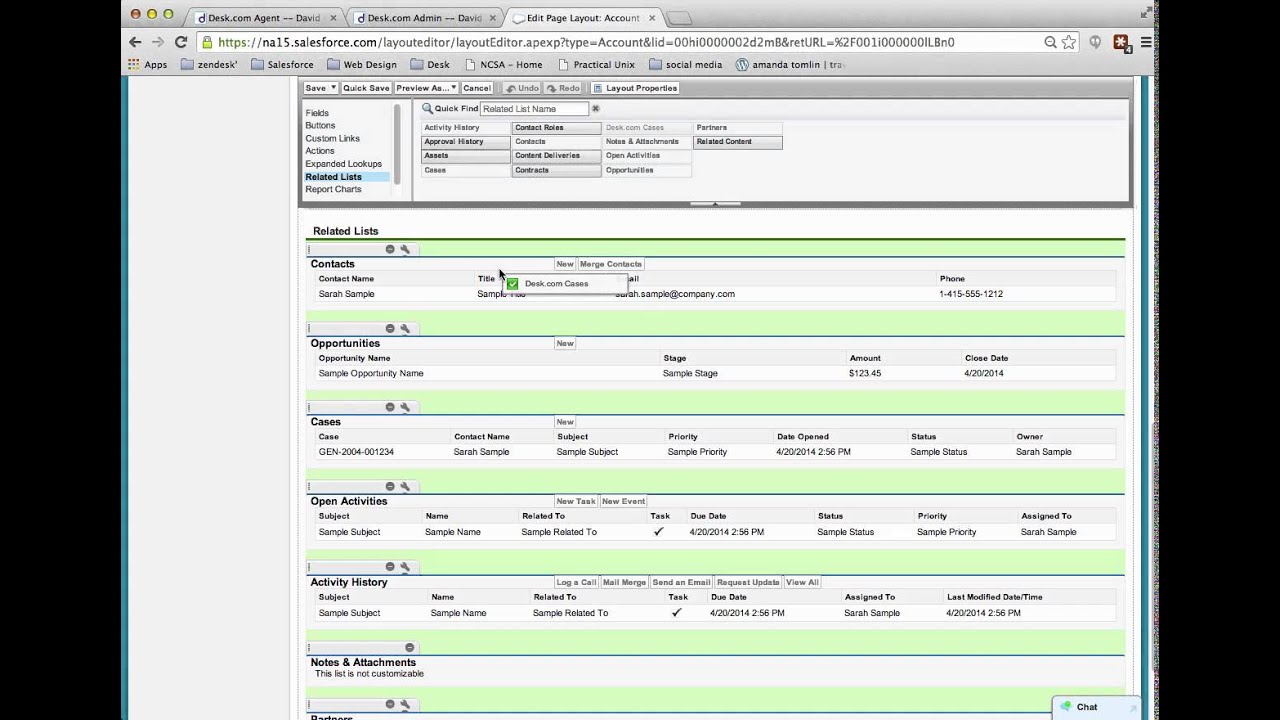Click the Undo button

click(522, 88)
